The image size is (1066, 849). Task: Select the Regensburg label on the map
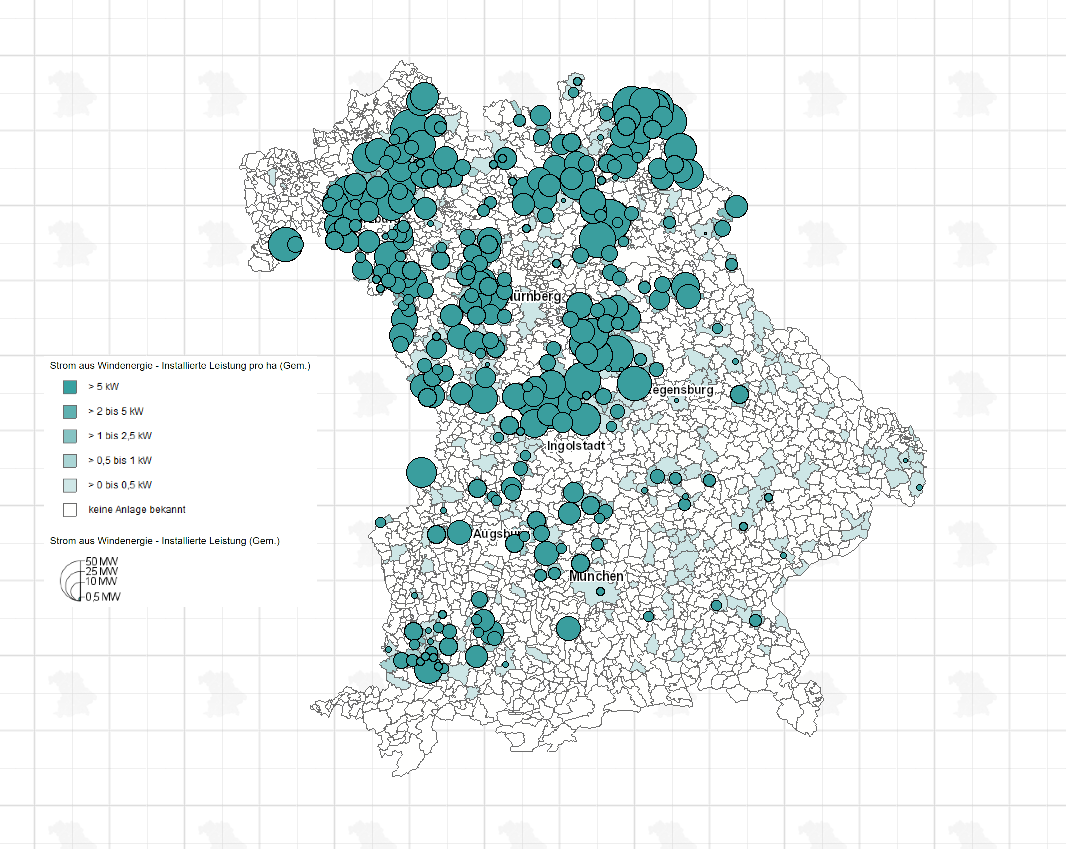683,390
